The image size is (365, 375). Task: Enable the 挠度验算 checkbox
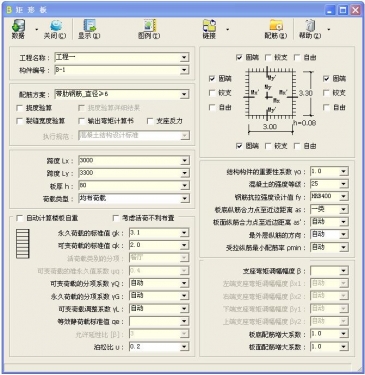tap(20, 108)
